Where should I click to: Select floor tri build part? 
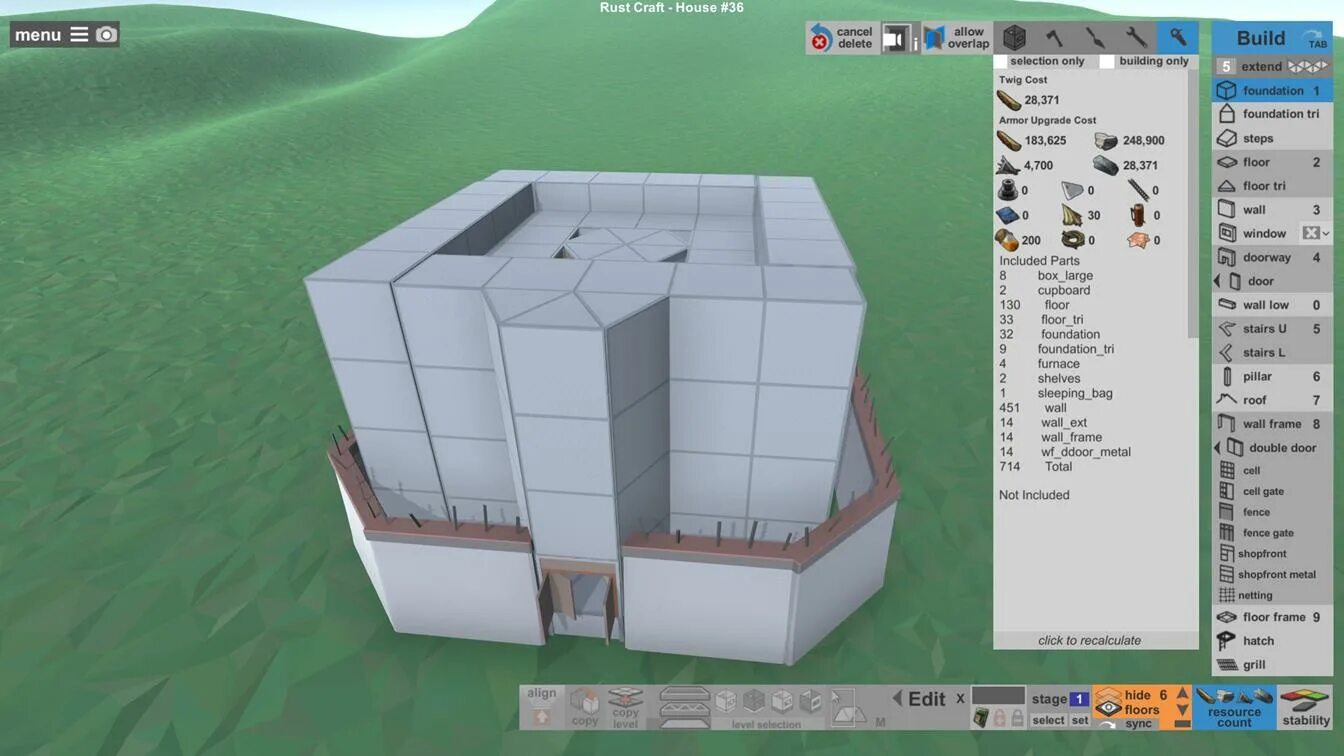(1272, 186)
